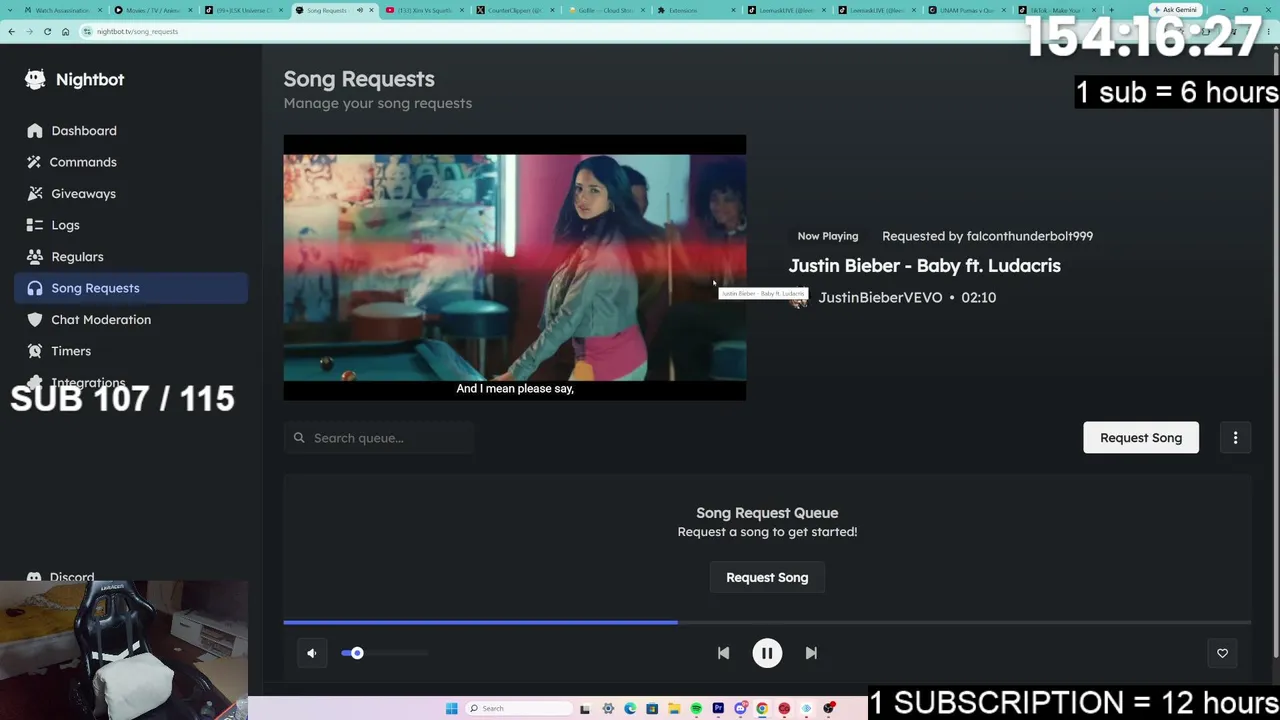The width and height of the screenshot is (1280, 720).
Task: Click the Song Requests headphones icon
Action: pos(35,288)
